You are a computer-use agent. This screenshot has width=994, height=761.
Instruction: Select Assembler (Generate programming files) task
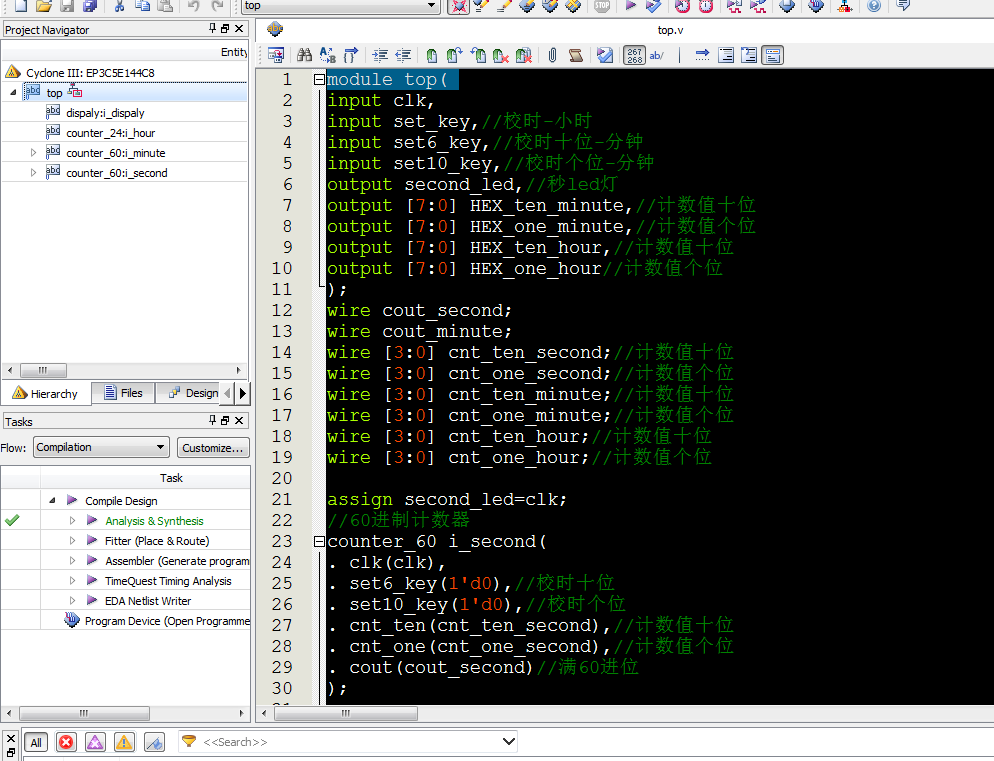click(177, 561)
